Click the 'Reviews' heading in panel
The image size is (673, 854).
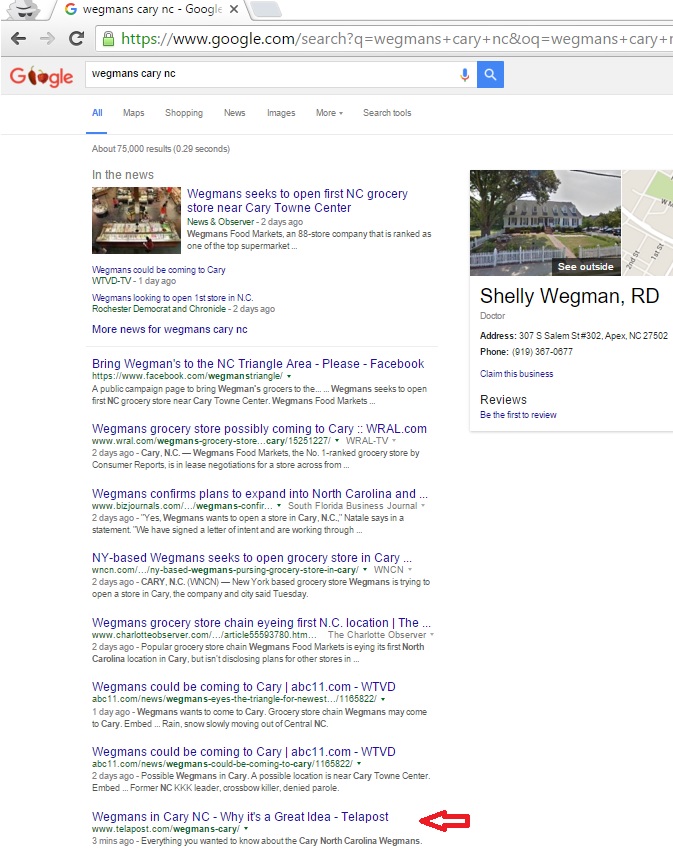(x=503, y=400)
